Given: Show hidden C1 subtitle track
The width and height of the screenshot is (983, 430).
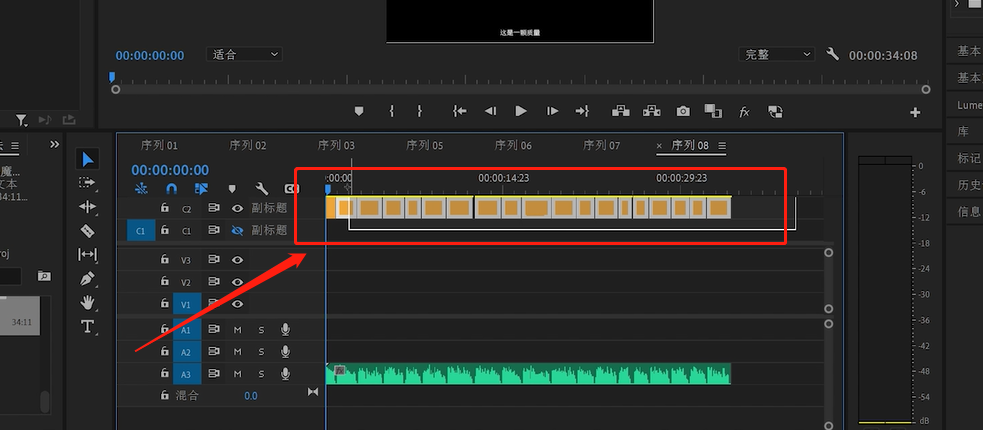Looking at the screenshot, I should coord(237,231).
